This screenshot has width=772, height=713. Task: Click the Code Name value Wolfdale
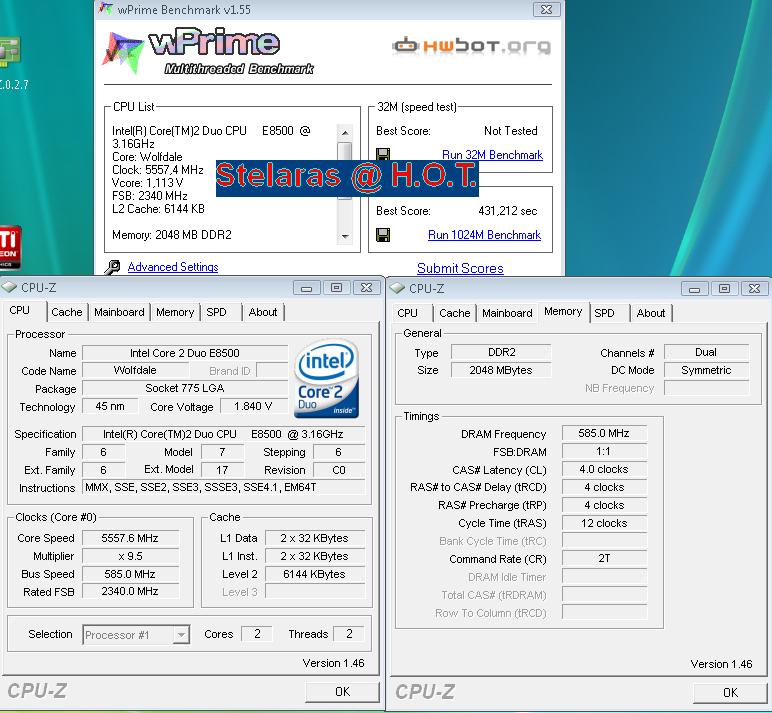[135, 370]
